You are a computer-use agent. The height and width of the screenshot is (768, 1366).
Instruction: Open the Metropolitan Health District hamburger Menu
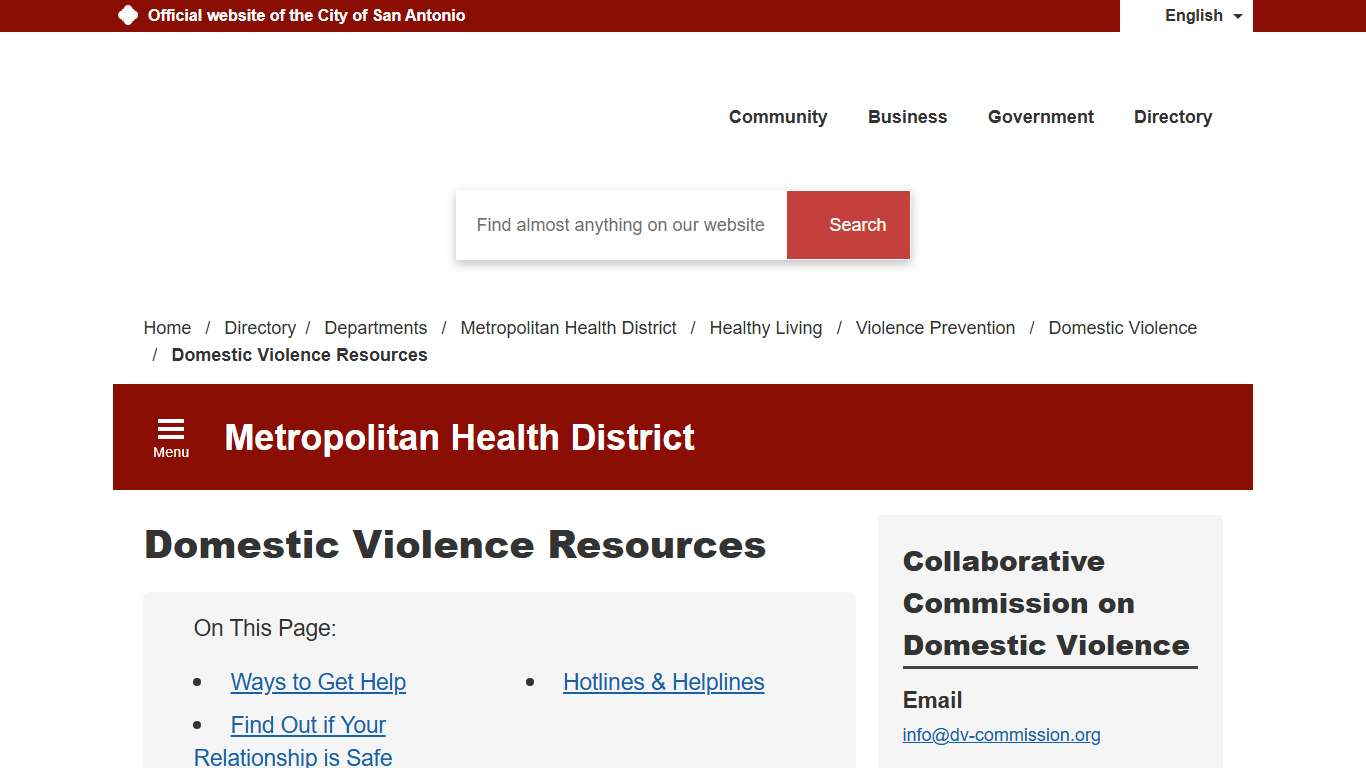[170, 435]
